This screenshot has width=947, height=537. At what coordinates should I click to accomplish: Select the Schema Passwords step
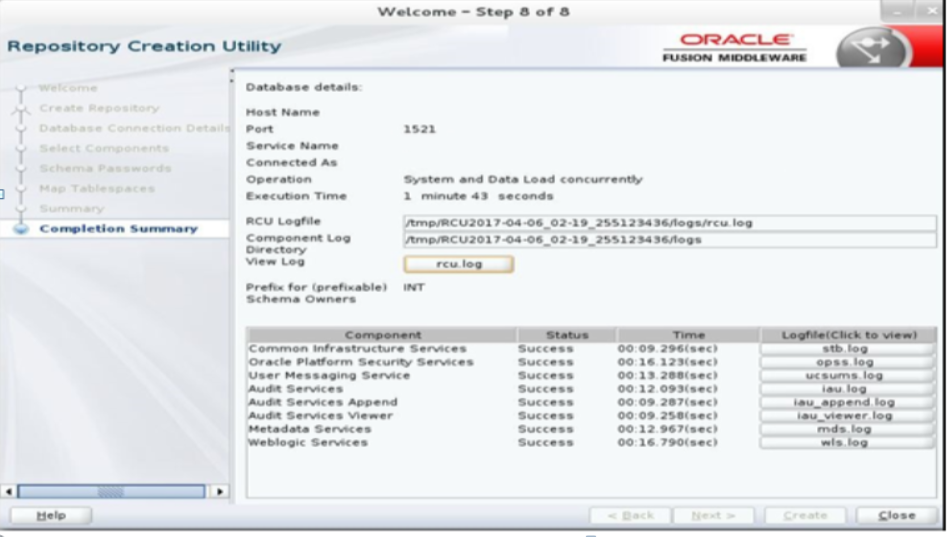pos(105,168)
